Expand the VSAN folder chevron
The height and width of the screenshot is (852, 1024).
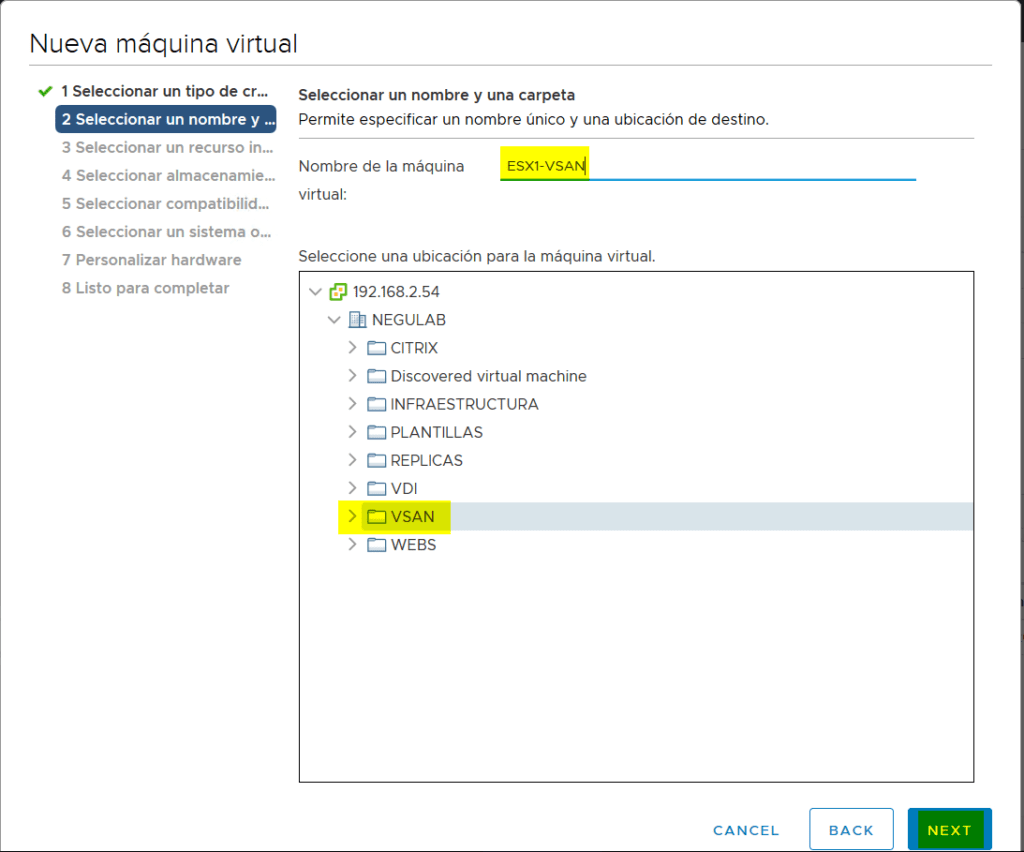pos(352,517)
